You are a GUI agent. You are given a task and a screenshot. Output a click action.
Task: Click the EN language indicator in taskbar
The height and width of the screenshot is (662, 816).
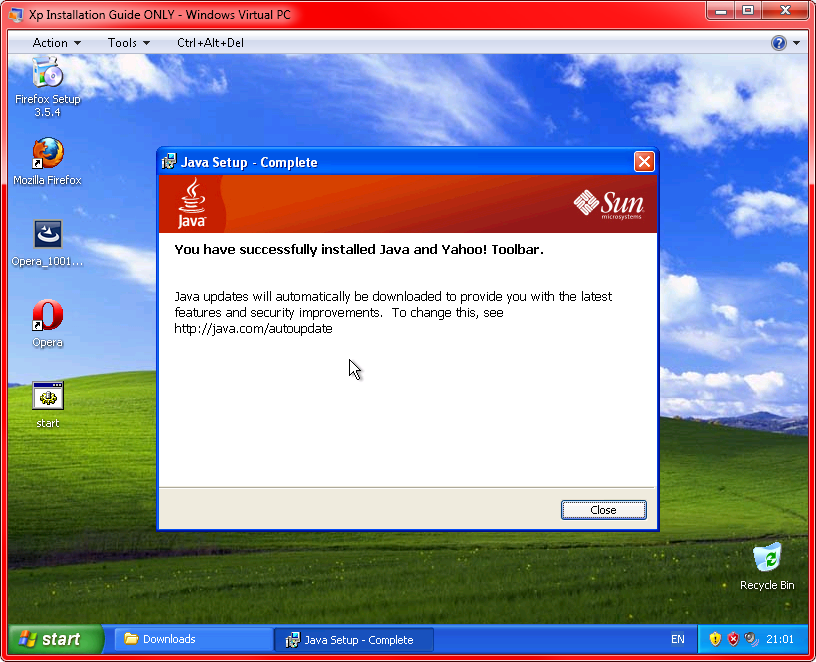pos(678,639)
